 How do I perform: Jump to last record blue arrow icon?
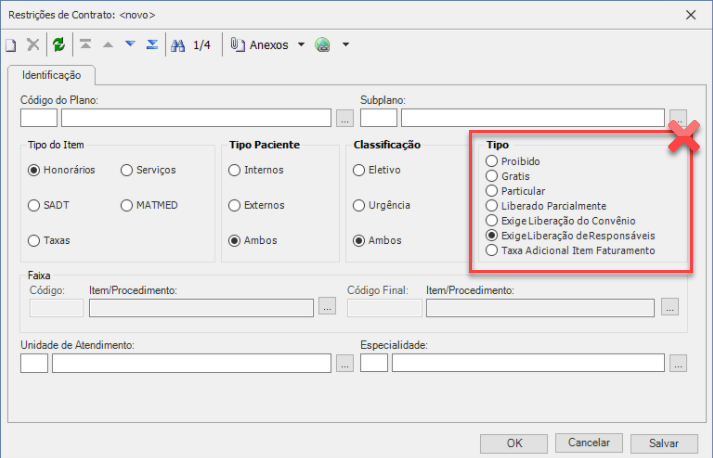152,44
